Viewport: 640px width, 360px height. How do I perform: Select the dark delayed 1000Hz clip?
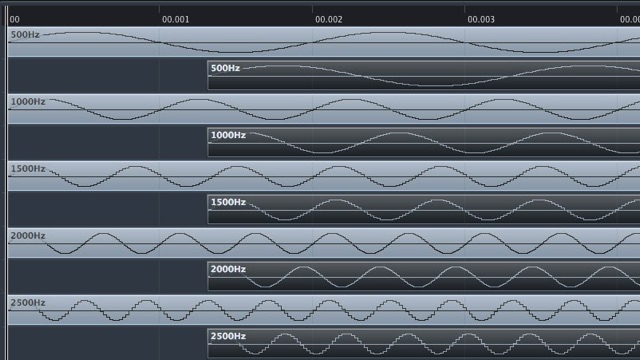[424, 142]
